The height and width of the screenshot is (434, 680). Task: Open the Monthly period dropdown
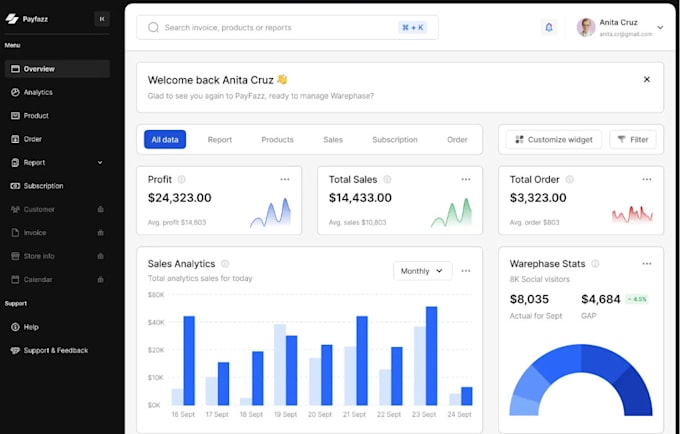point(422,271)
